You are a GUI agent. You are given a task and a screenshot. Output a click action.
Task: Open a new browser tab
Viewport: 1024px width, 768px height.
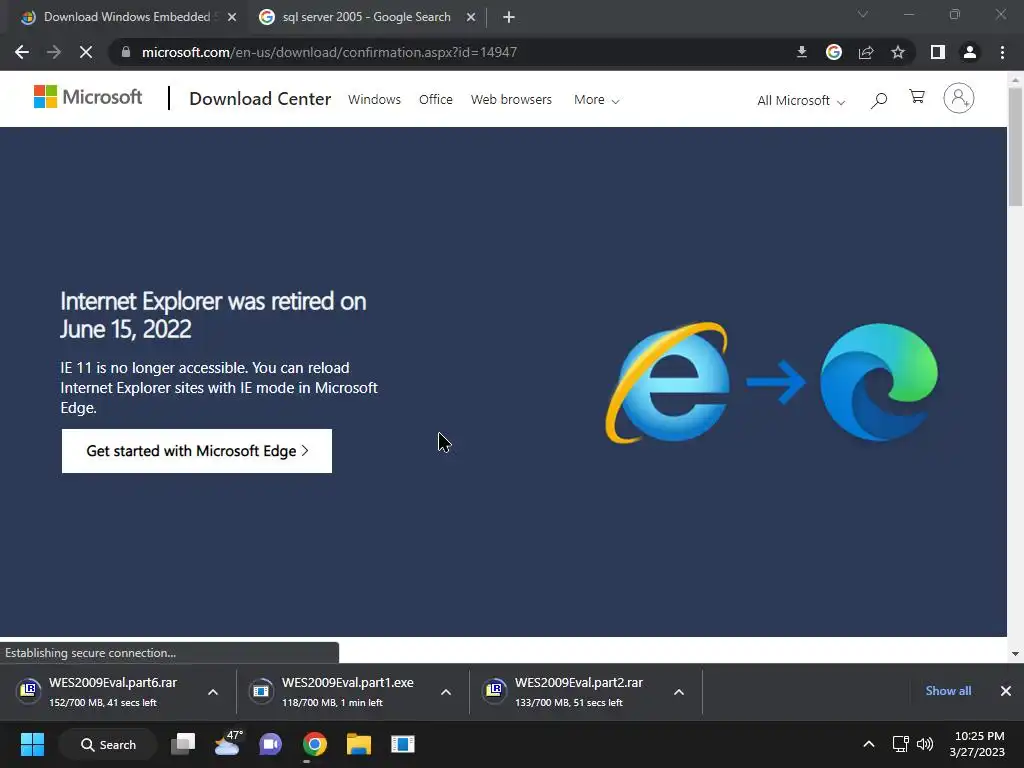509,18
